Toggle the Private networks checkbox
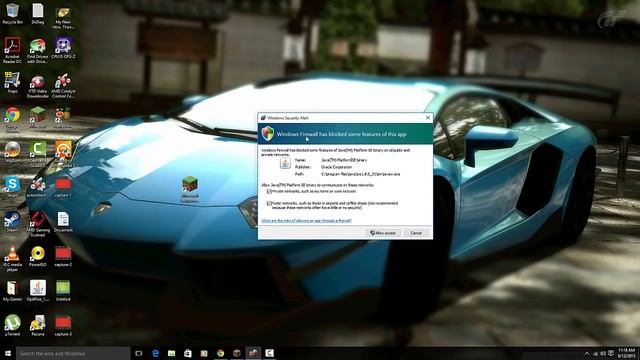 269,191
